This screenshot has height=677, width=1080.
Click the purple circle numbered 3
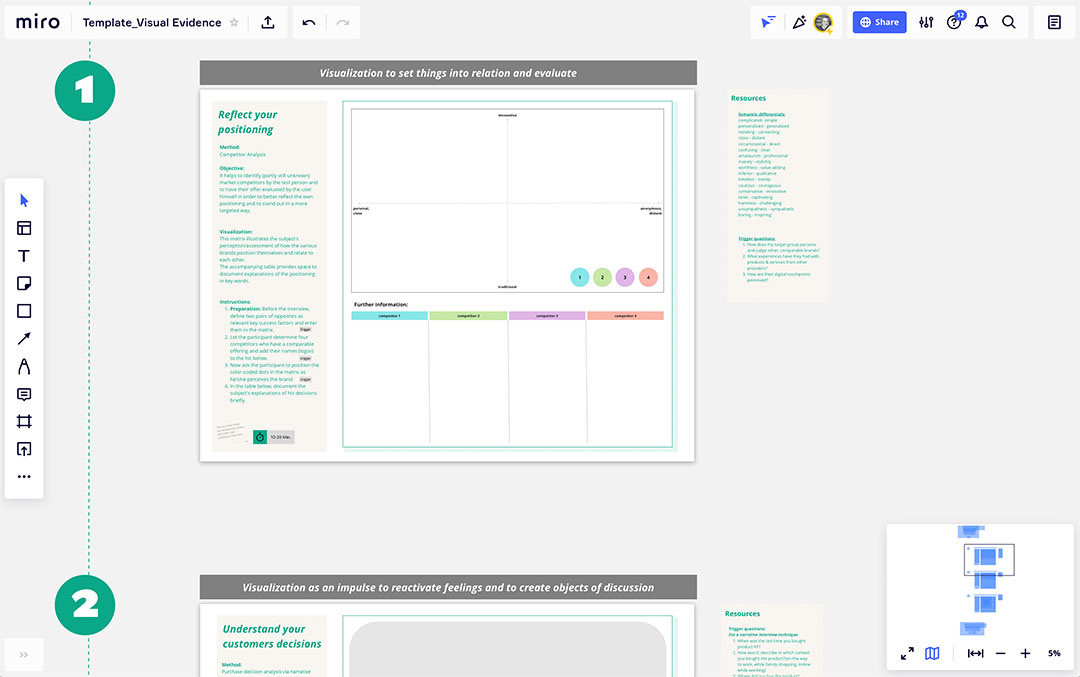(625, 278)
